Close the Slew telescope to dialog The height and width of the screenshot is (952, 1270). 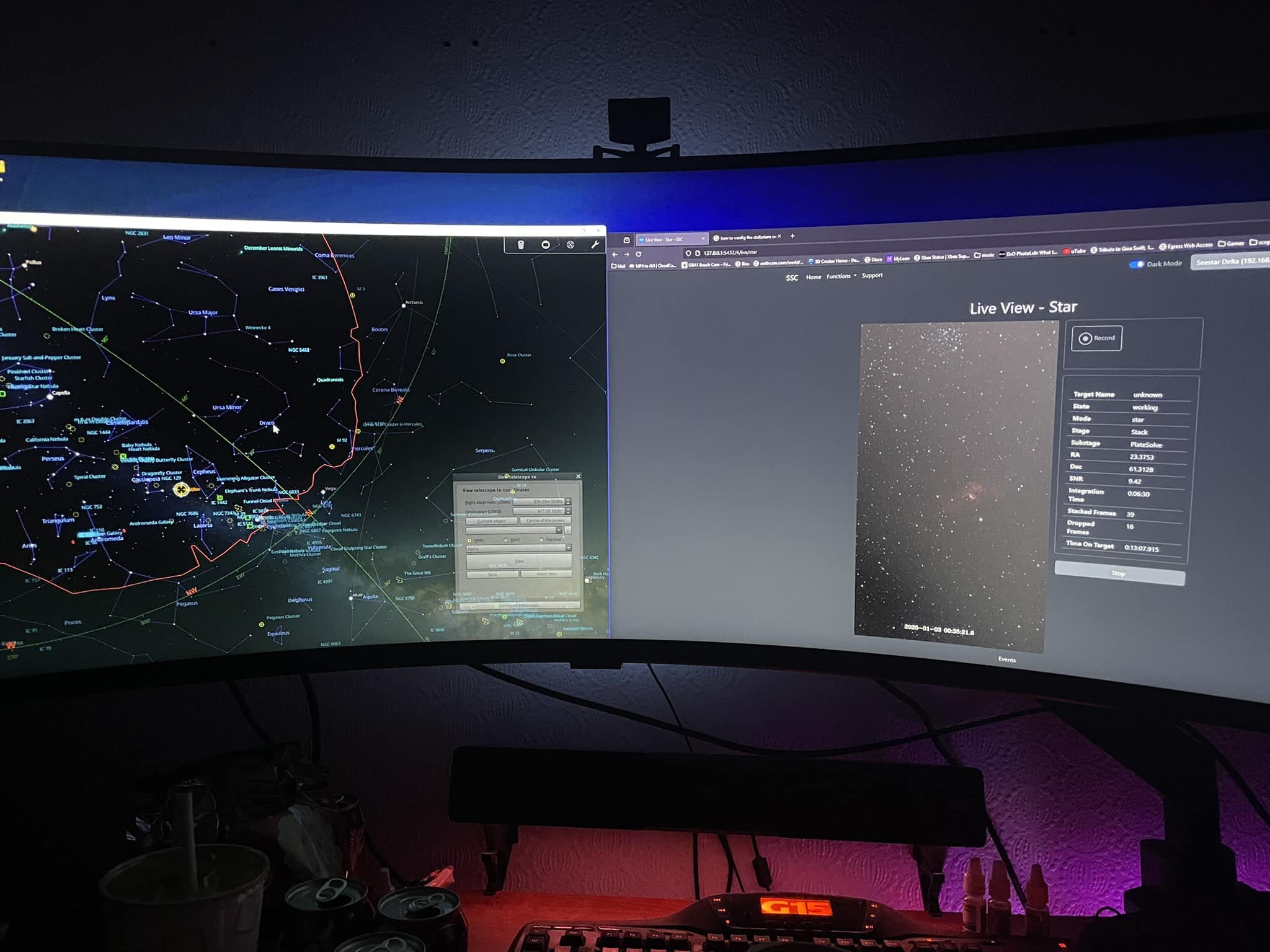pyautogui.click(x=578, y=477)
